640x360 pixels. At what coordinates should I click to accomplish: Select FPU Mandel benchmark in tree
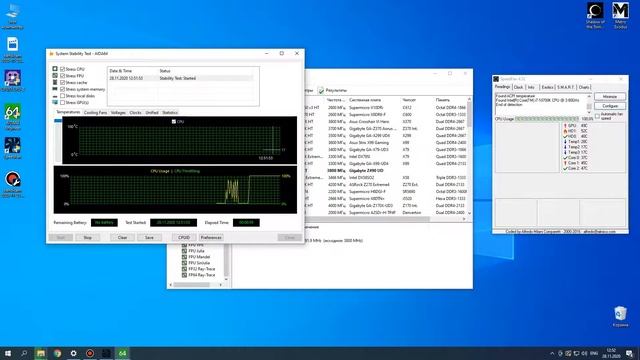pos(199,257)
